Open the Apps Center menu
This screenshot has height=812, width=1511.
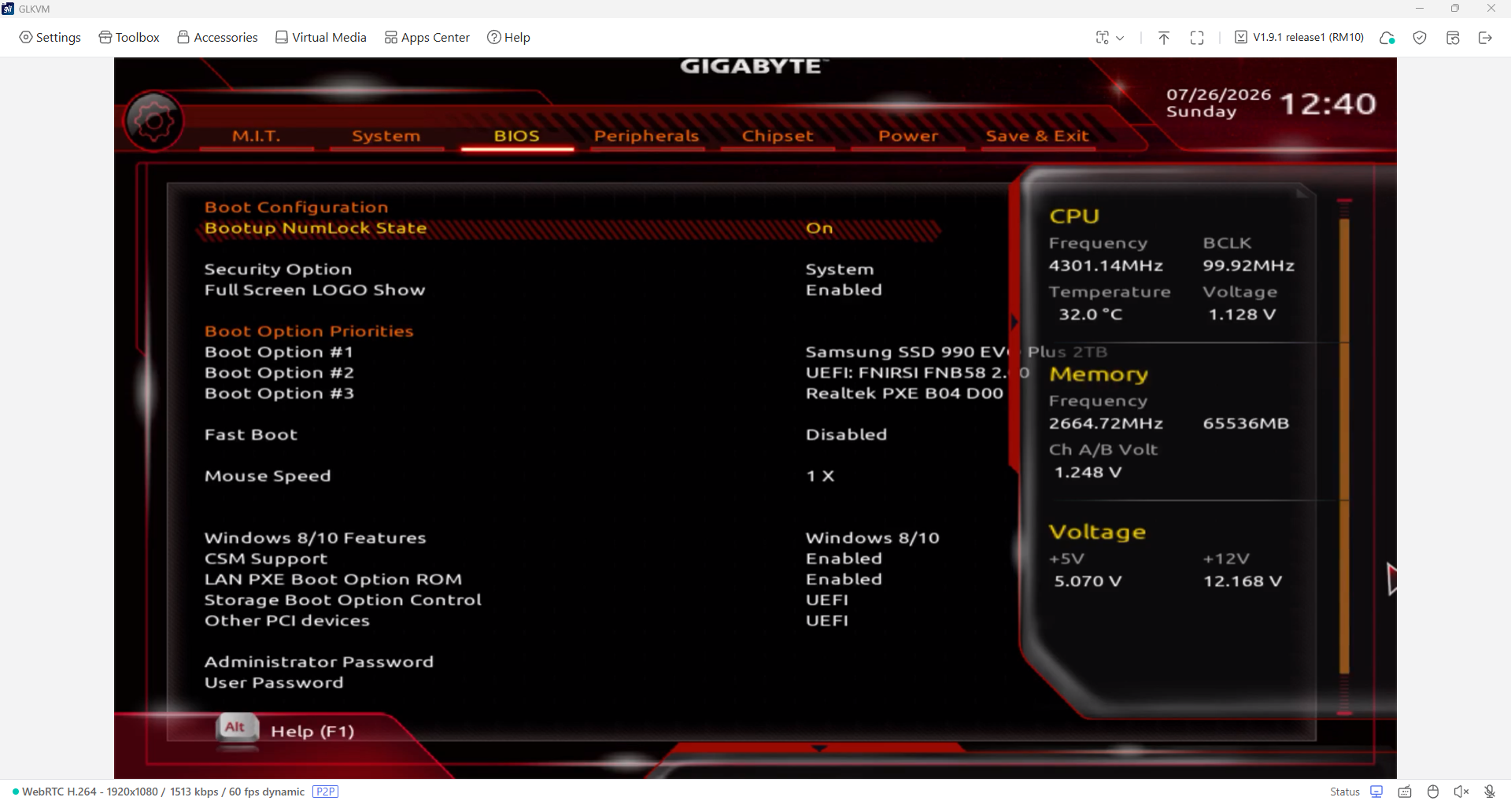427,38
